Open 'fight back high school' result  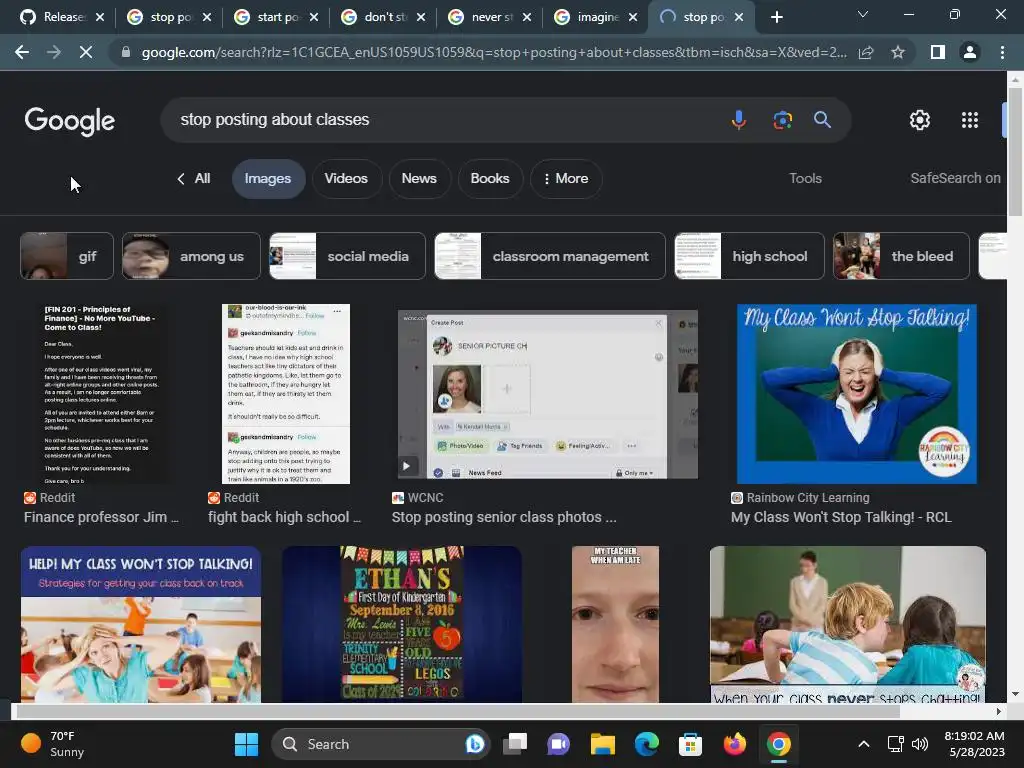[x=284, y=517]
